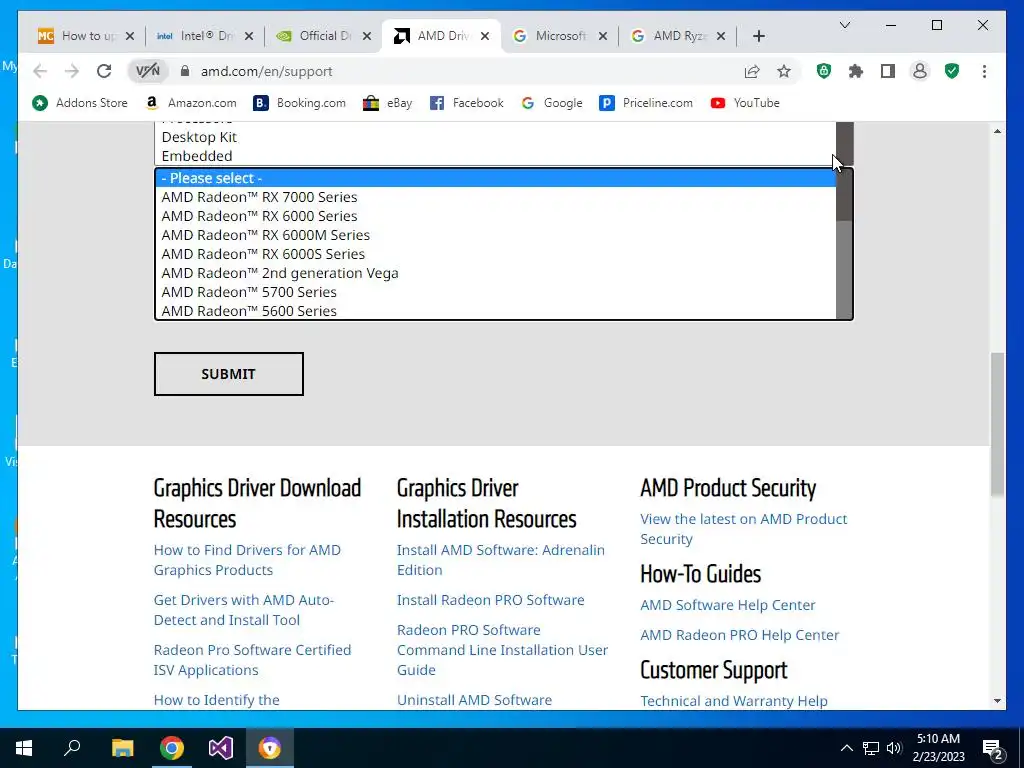Select Desktop Kit in product list

pyautogui.click(x=496, y=137)
